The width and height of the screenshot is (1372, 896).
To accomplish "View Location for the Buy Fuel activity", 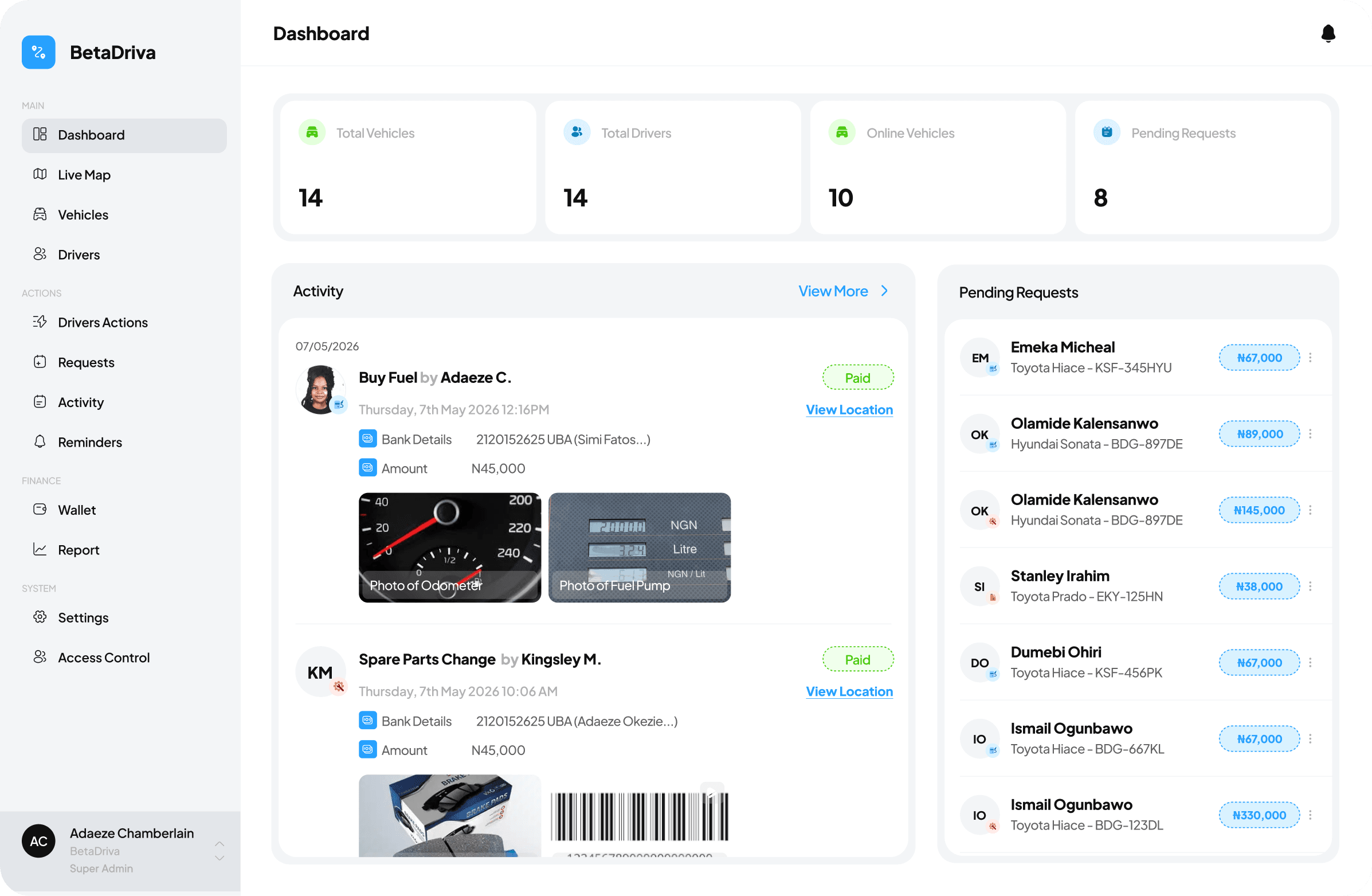I will pyautogui.click(x=849, y=410).
